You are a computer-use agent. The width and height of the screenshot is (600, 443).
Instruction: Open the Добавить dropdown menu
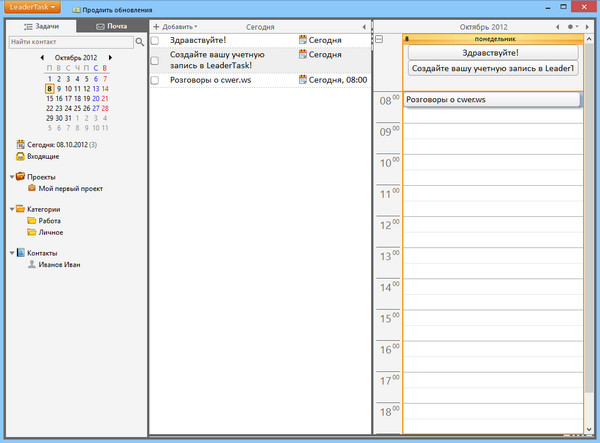coord(174,25)
